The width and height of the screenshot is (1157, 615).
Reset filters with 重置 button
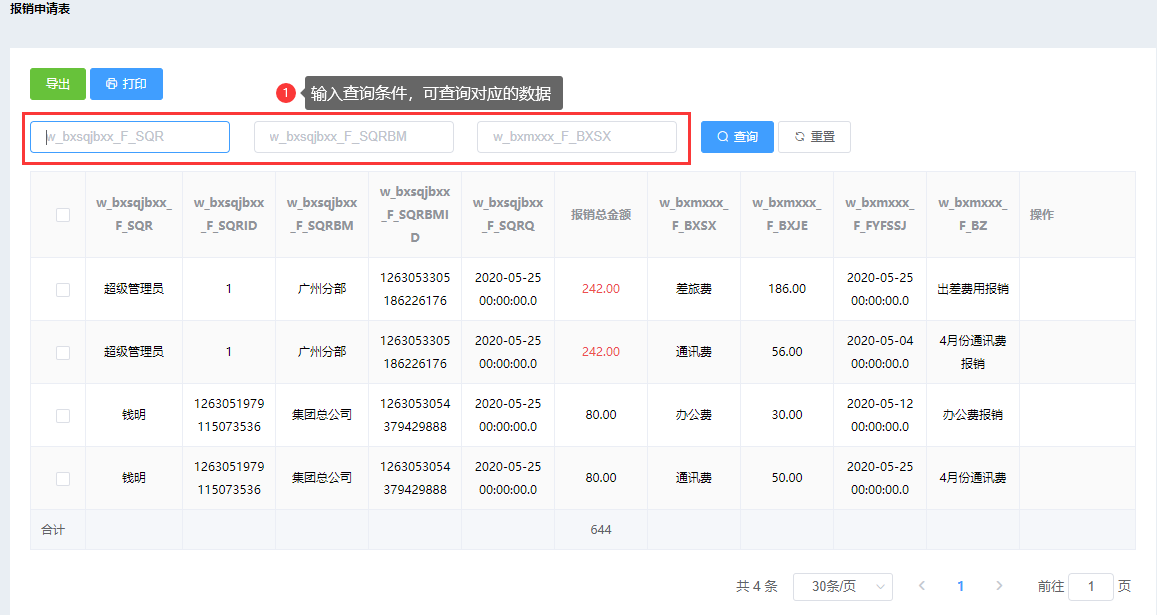814,137
